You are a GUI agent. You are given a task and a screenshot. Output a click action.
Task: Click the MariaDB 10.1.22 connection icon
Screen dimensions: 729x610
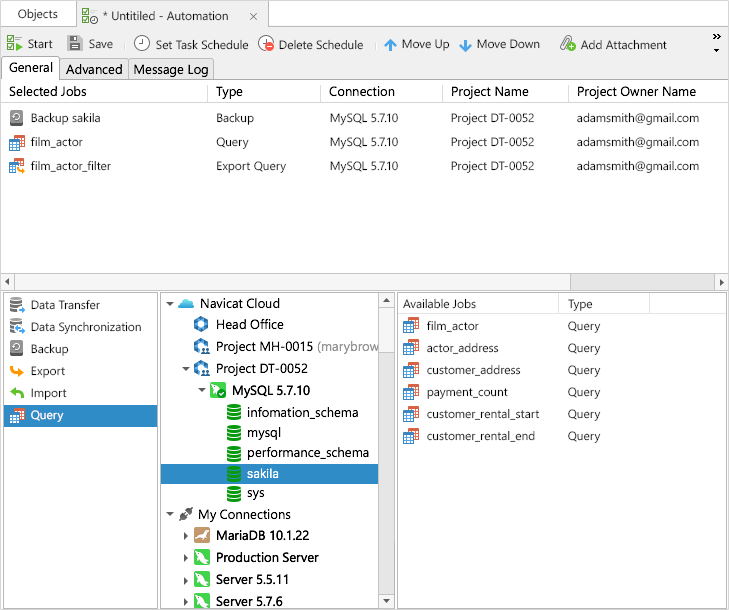click(x=201, y=535)
